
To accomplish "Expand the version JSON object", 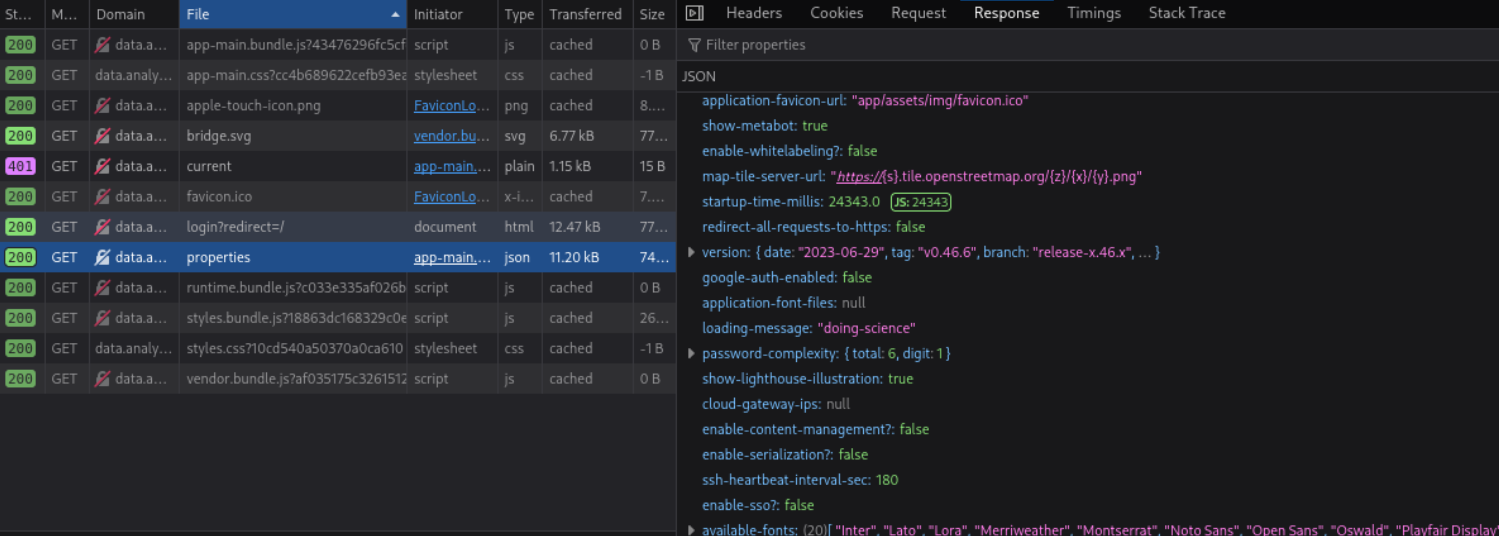I will tap(691, 253).
